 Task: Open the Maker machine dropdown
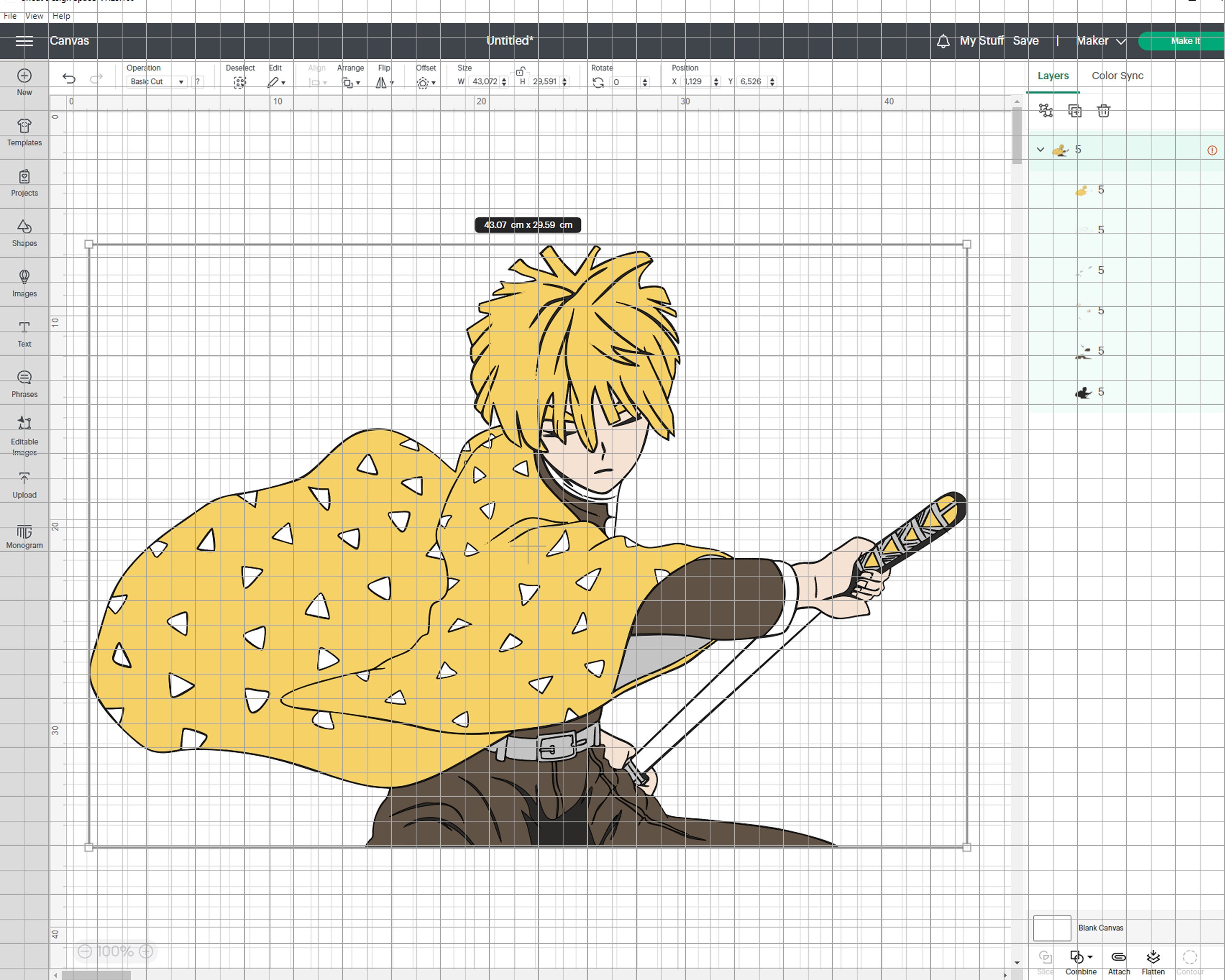click(x=1100, y=41)
